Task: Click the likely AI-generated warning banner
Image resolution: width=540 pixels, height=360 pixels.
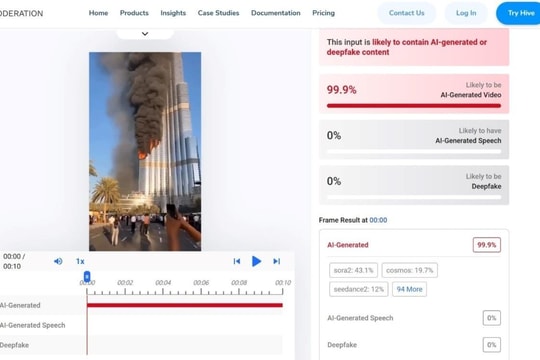Action: (414, 47)
